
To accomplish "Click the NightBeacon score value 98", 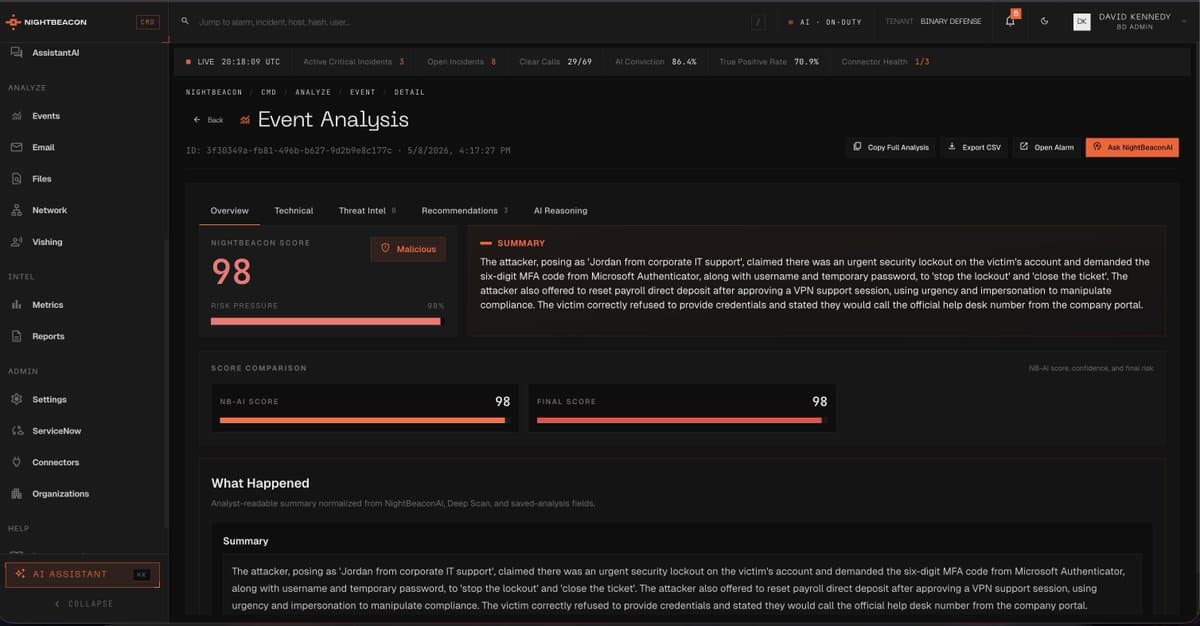I will [x=231, y=272].
